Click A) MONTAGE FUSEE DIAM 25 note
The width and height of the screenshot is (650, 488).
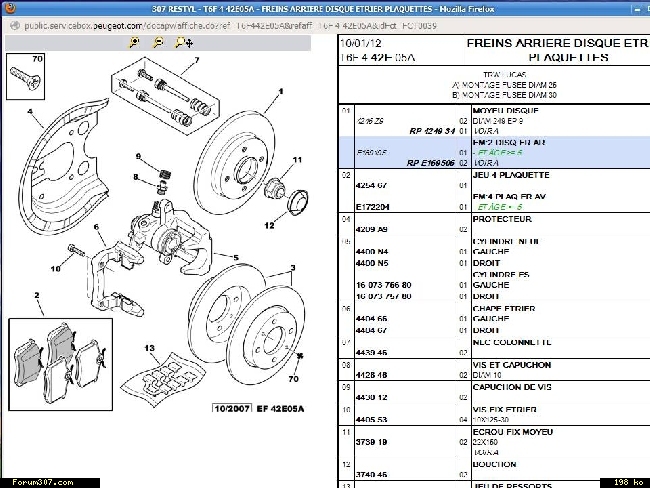pyautogui.click(x=504, y=85)
